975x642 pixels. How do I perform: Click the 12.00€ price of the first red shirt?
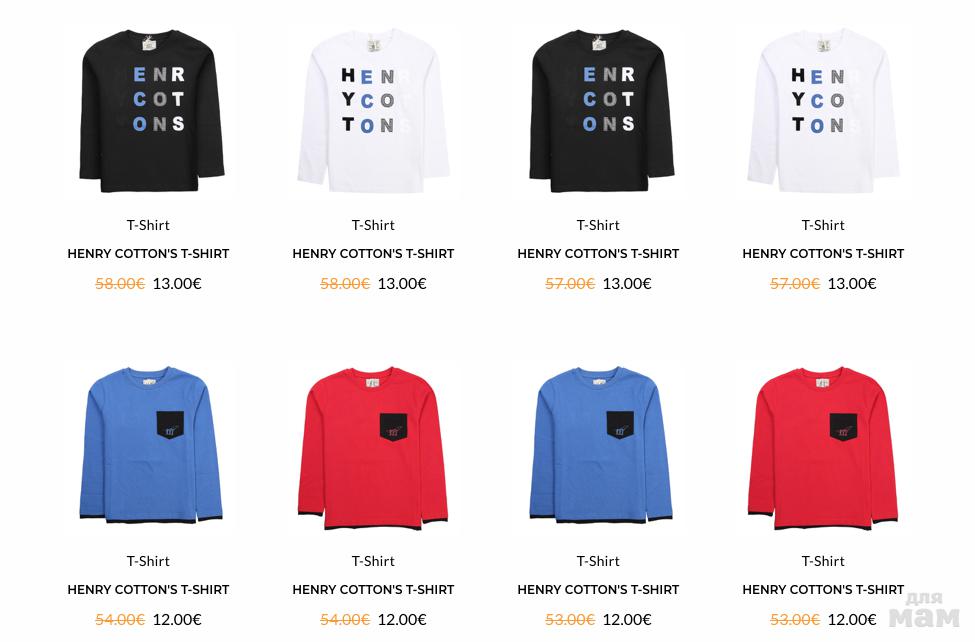(x=402, y=620)
